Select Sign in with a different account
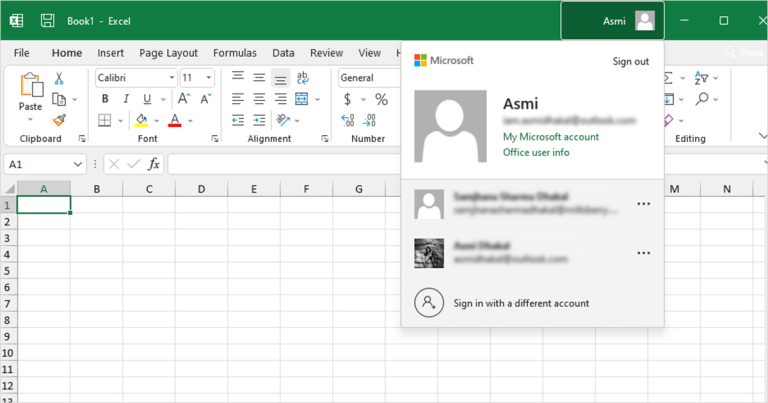 coord(520,303)
